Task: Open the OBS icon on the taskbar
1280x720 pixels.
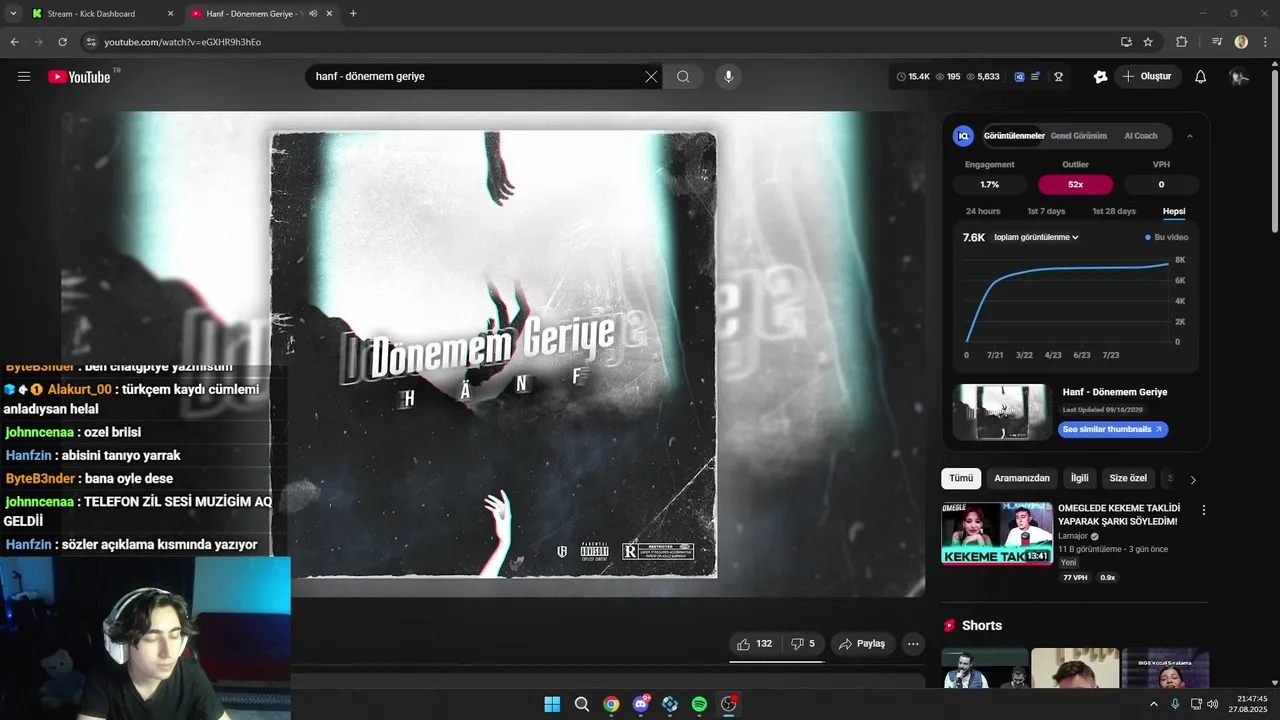Action: pos(728,704)
